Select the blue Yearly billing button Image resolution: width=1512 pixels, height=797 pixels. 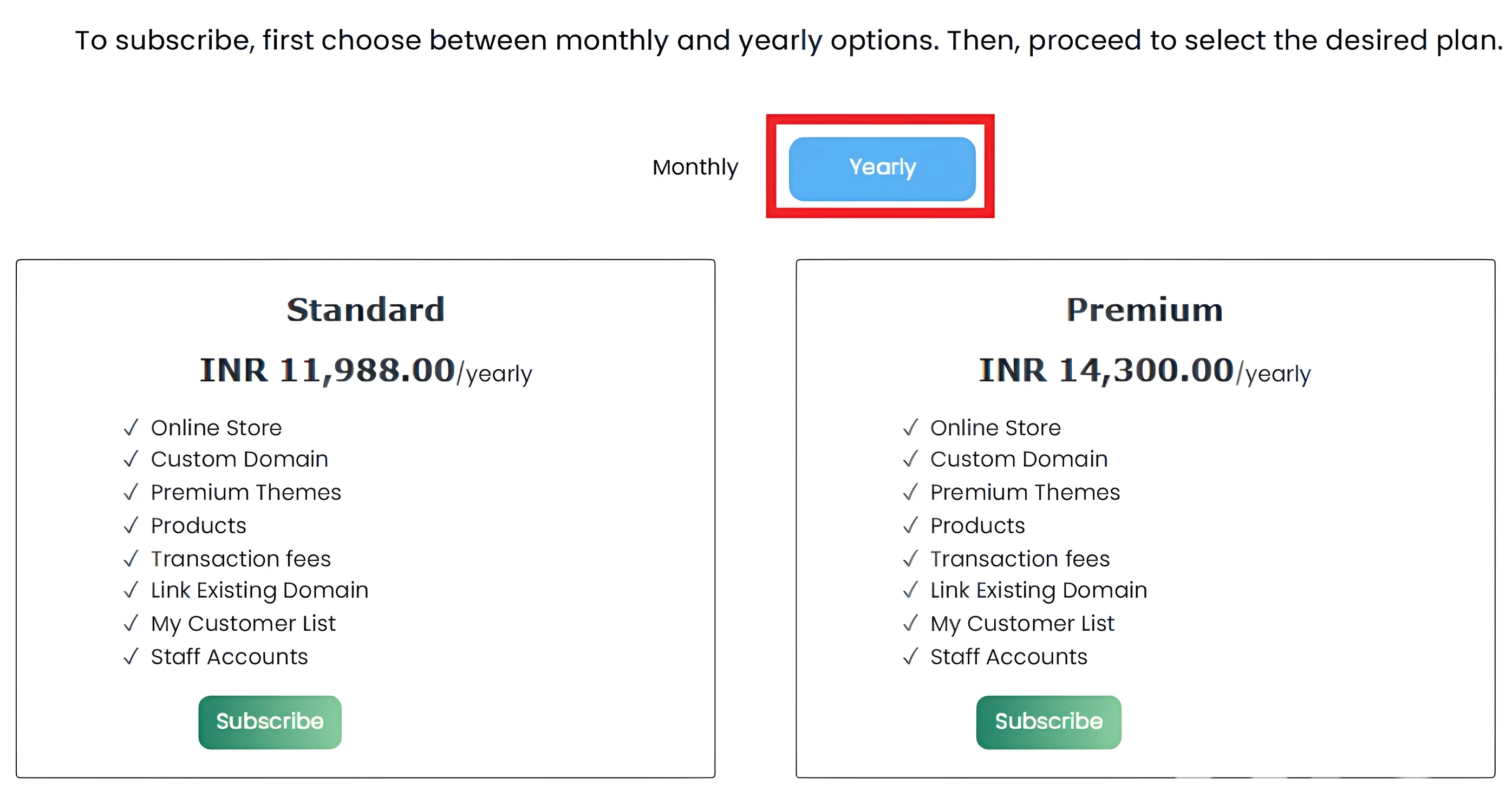[882, 168]
